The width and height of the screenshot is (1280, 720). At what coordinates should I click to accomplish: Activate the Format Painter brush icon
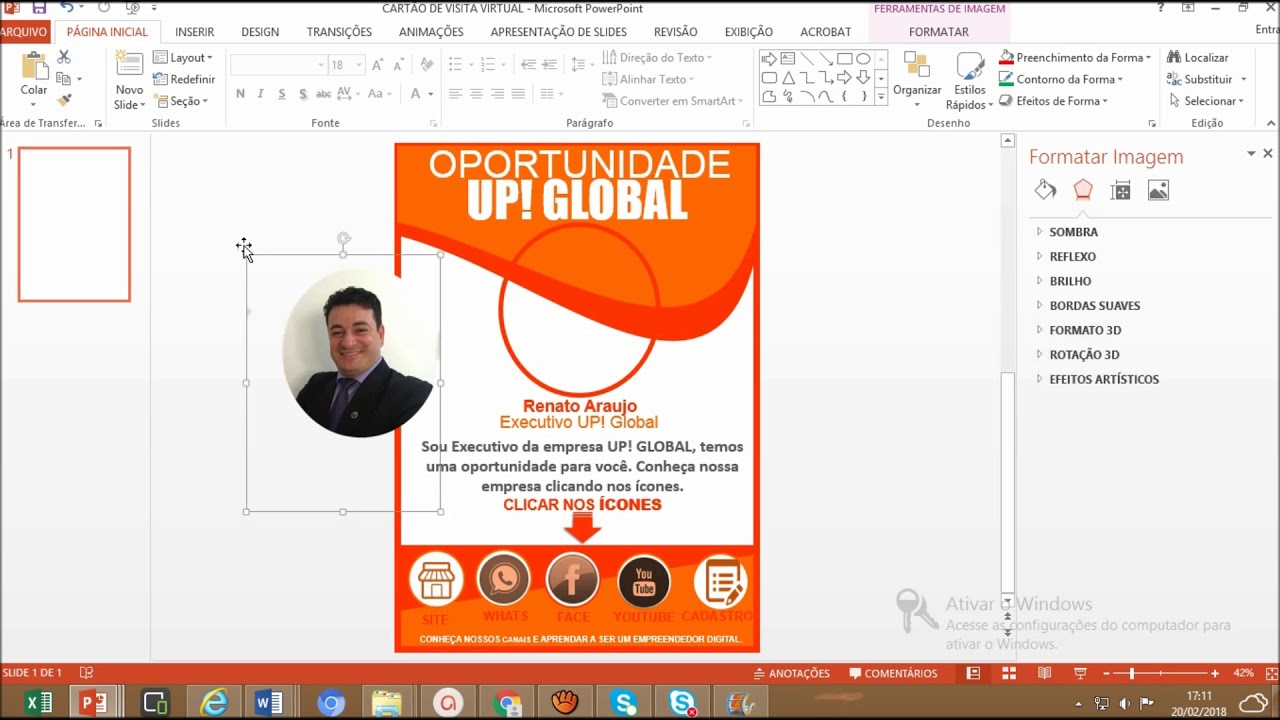point(64,100)
